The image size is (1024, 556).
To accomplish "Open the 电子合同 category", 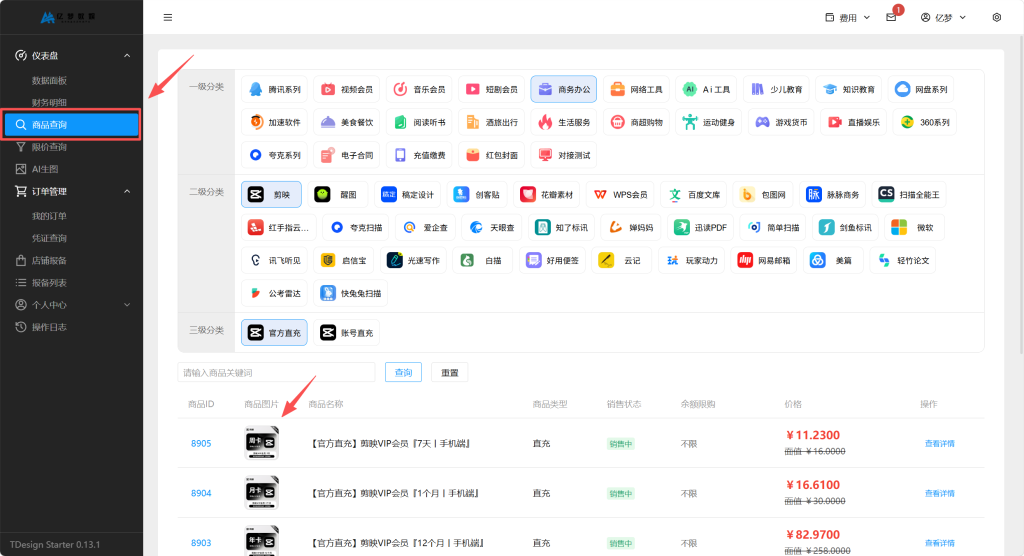I will (x=347, y=155).
